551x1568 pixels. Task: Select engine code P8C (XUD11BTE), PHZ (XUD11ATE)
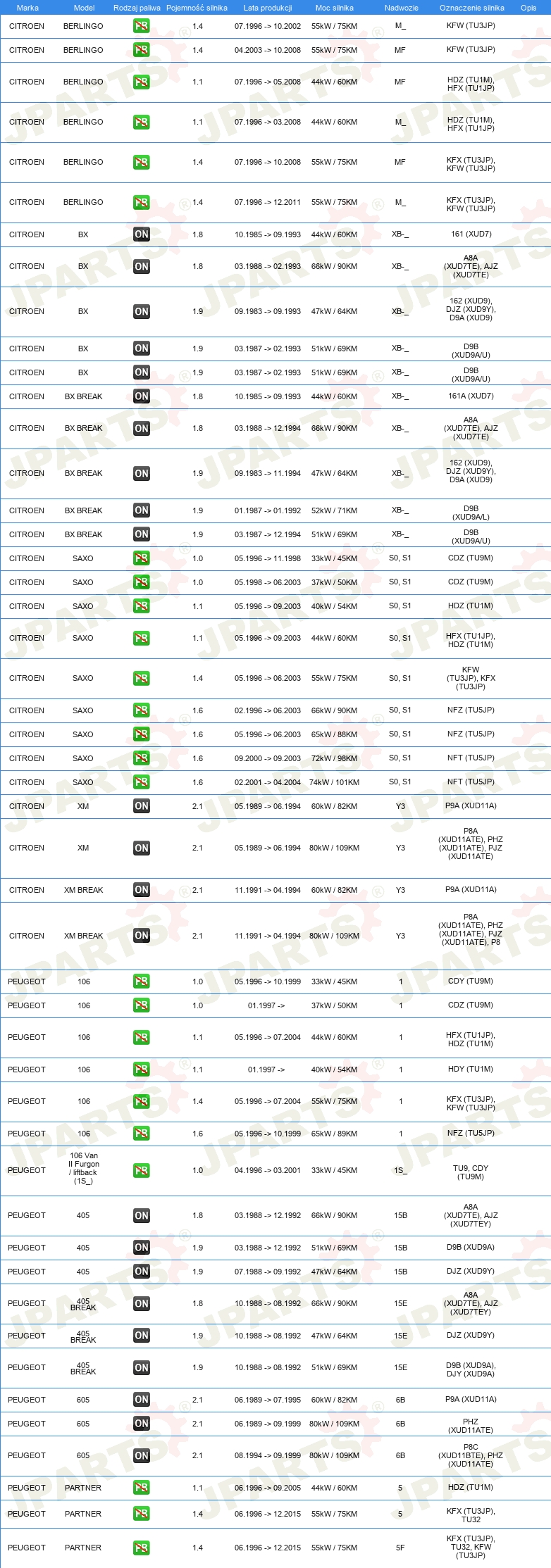pyautogui.click(x=471, y=1455)
